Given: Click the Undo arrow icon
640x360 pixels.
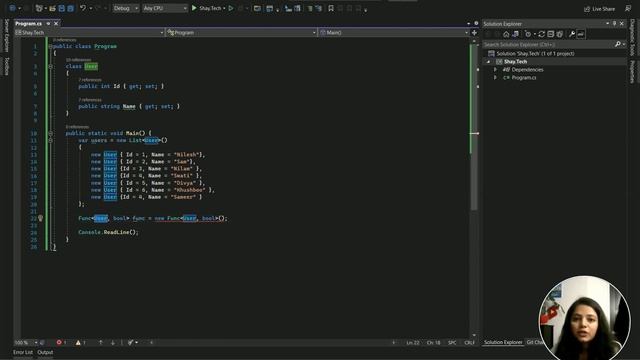Looking at the screenshot, I should (82, 8).
